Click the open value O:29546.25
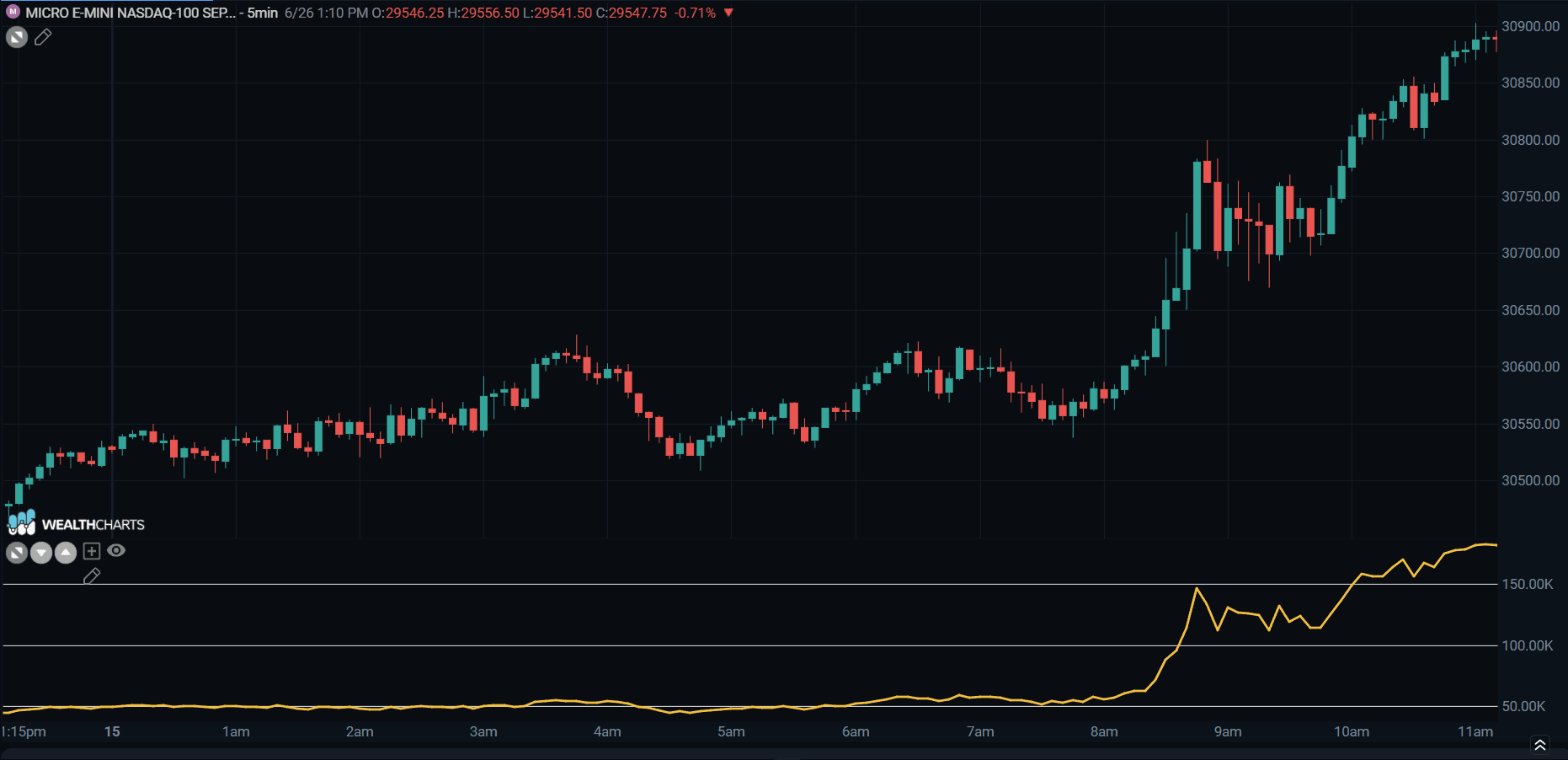The width and height of the screenshot is (1568, 760). [408, 13]
